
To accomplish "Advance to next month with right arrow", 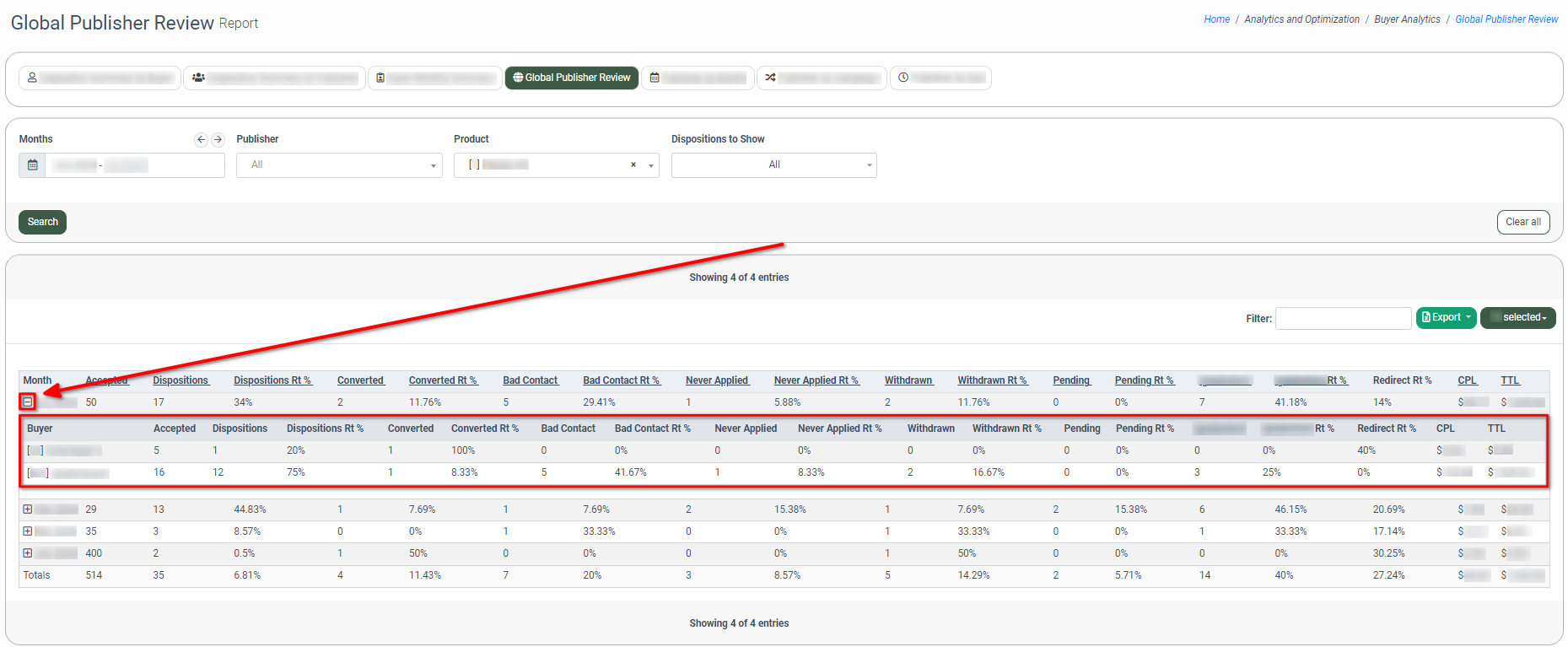I will point(218,140).
